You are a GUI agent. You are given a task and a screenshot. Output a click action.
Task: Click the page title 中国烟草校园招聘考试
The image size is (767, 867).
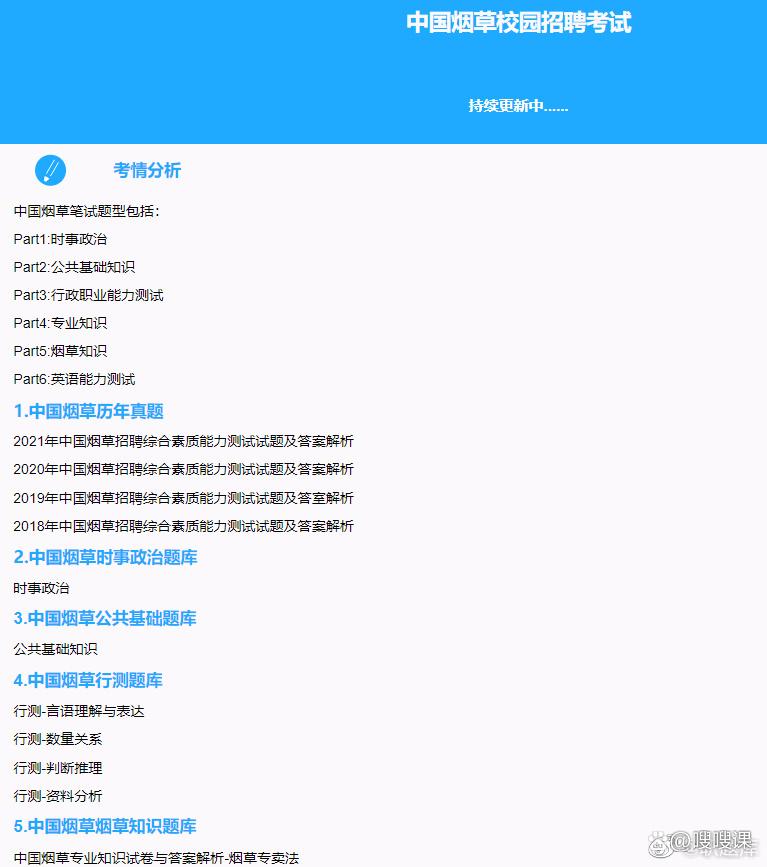point(519,23)
